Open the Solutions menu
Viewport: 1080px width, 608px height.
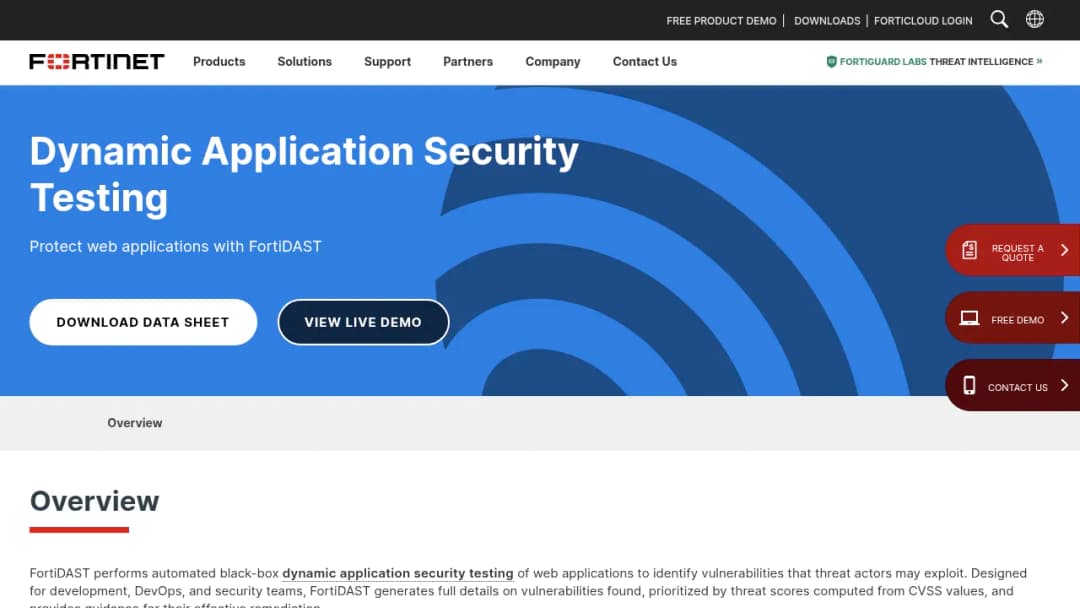pyautogui.click(x=304, y=61)
